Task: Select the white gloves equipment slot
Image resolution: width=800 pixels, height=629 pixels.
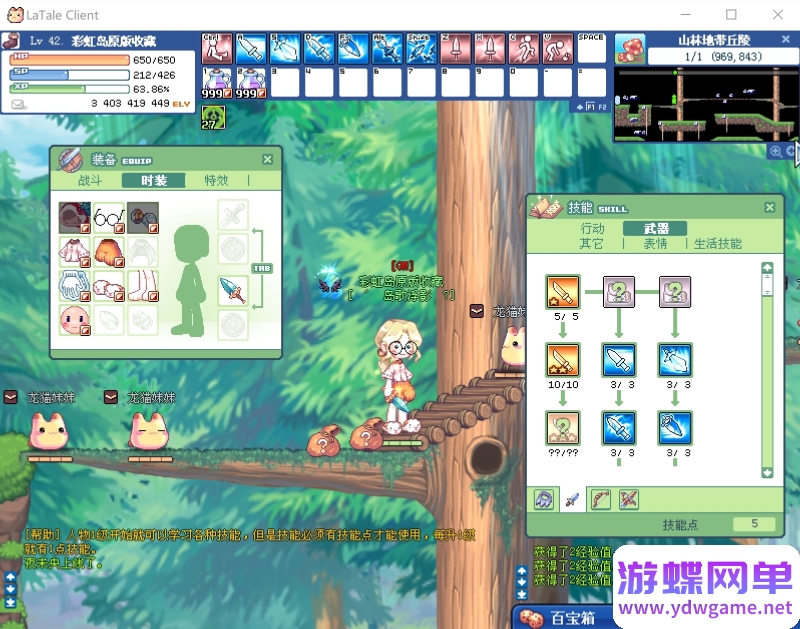Action: tap(75, 285)
